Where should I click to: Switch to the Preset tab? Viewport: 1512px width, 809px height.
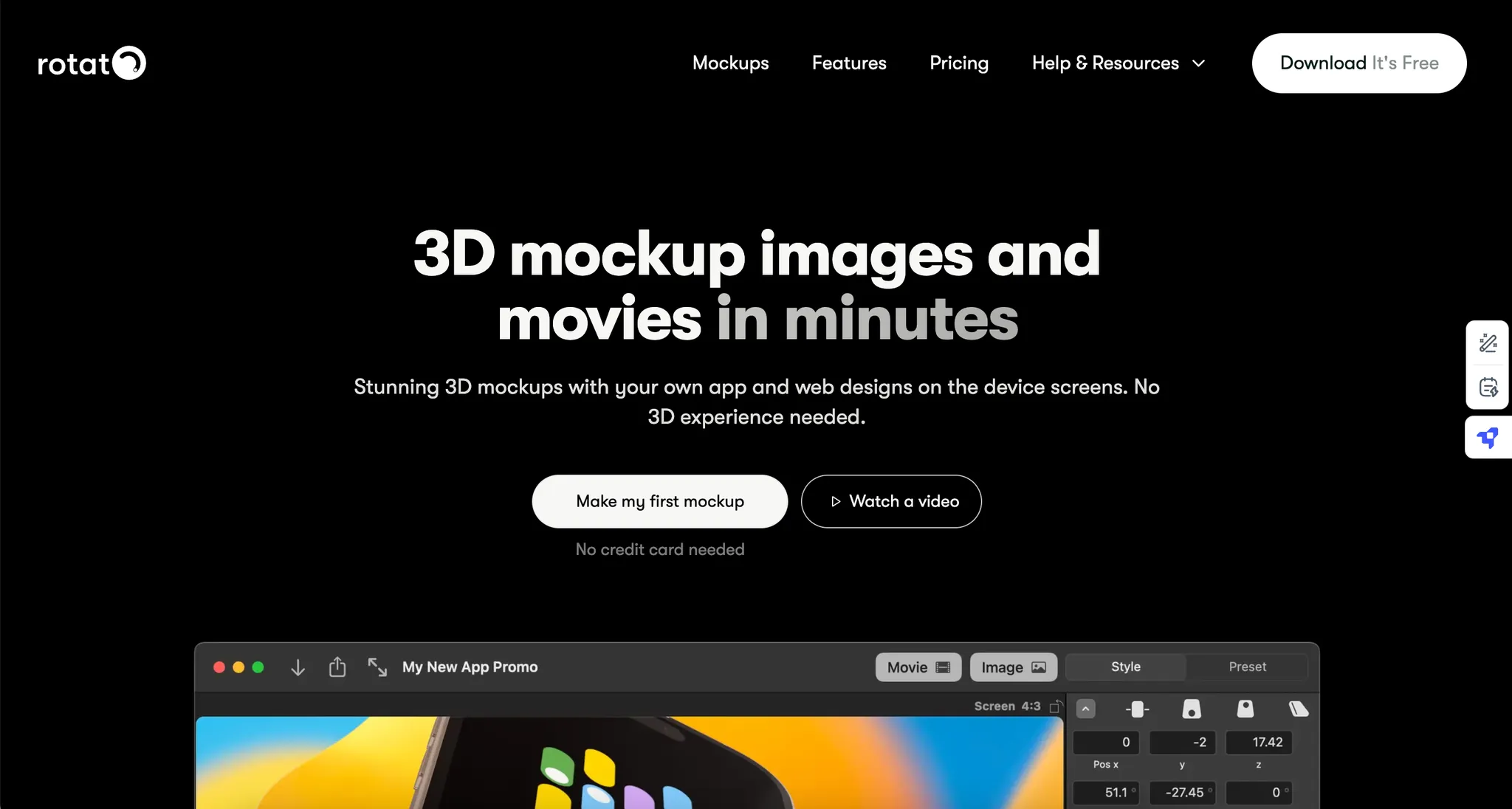[x=1247, y=667]
